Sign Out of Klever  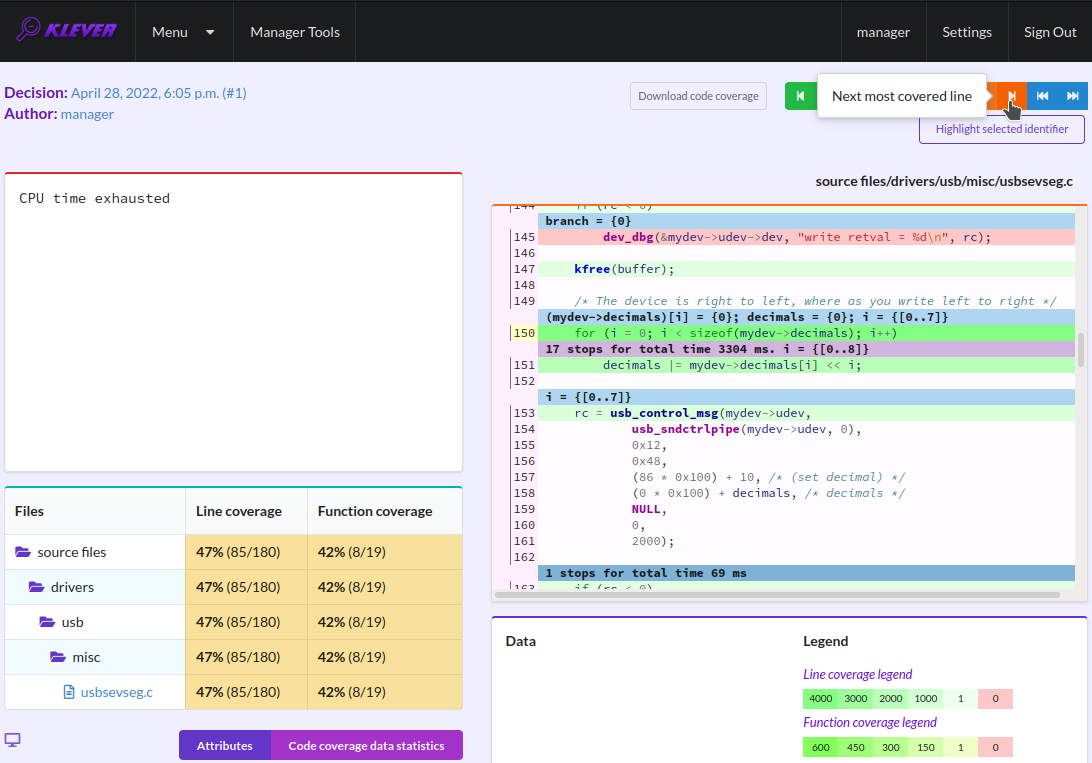(x=1050, y=32)
